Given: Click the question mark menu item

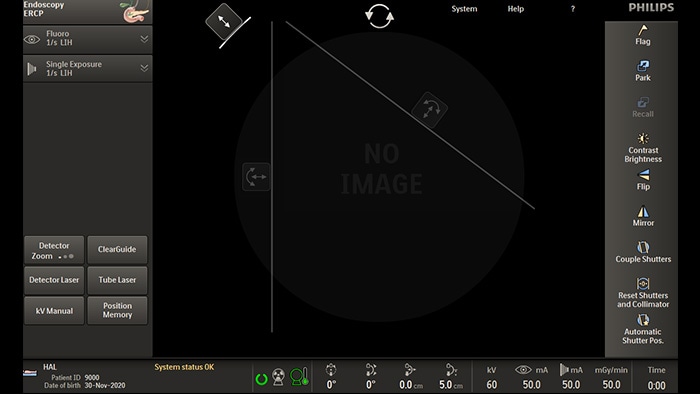Looking at the screenshot, I should coord(573,9).
